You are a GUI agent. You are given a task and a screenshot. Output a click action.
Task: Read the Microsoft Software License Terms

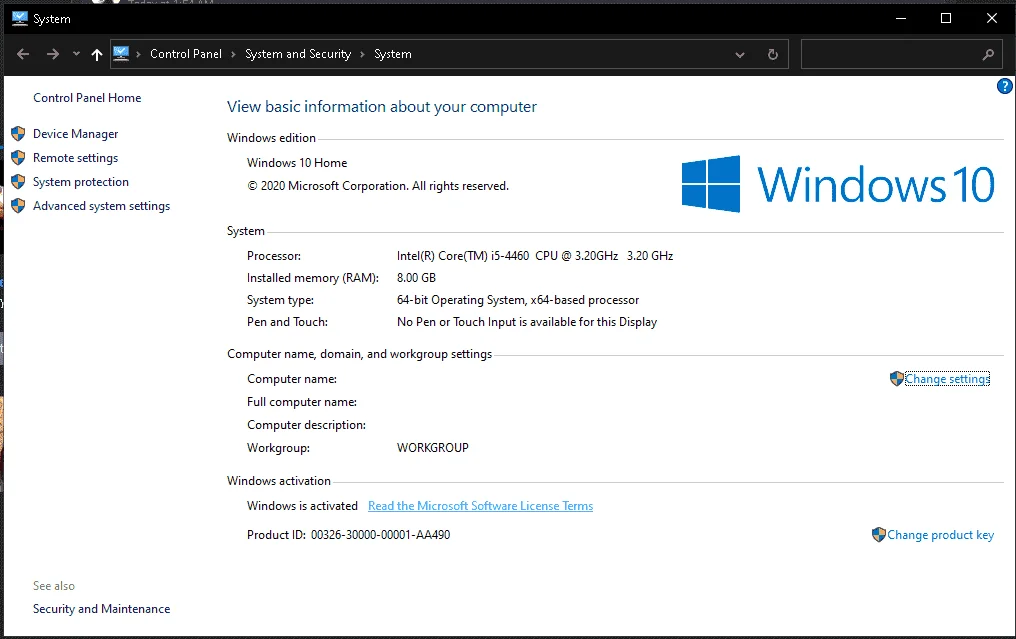coord(481,506)
